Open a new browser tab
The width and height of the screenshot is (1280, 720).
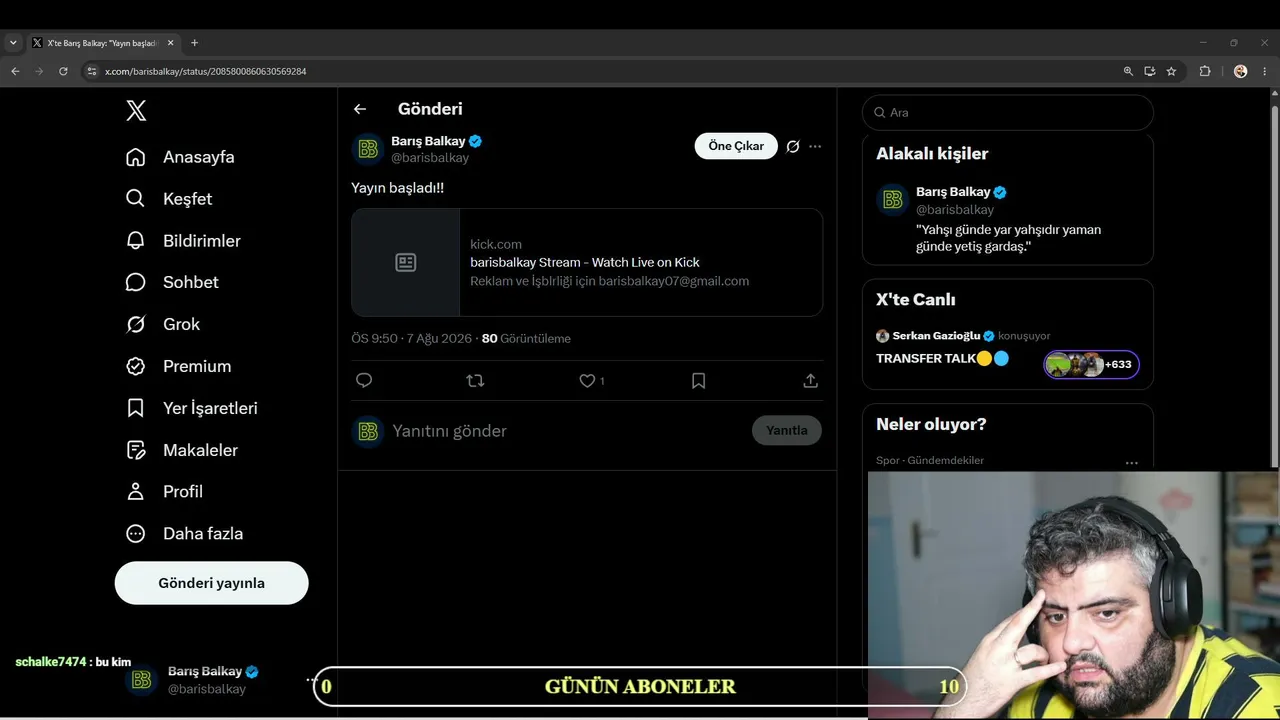coord(194,43)
